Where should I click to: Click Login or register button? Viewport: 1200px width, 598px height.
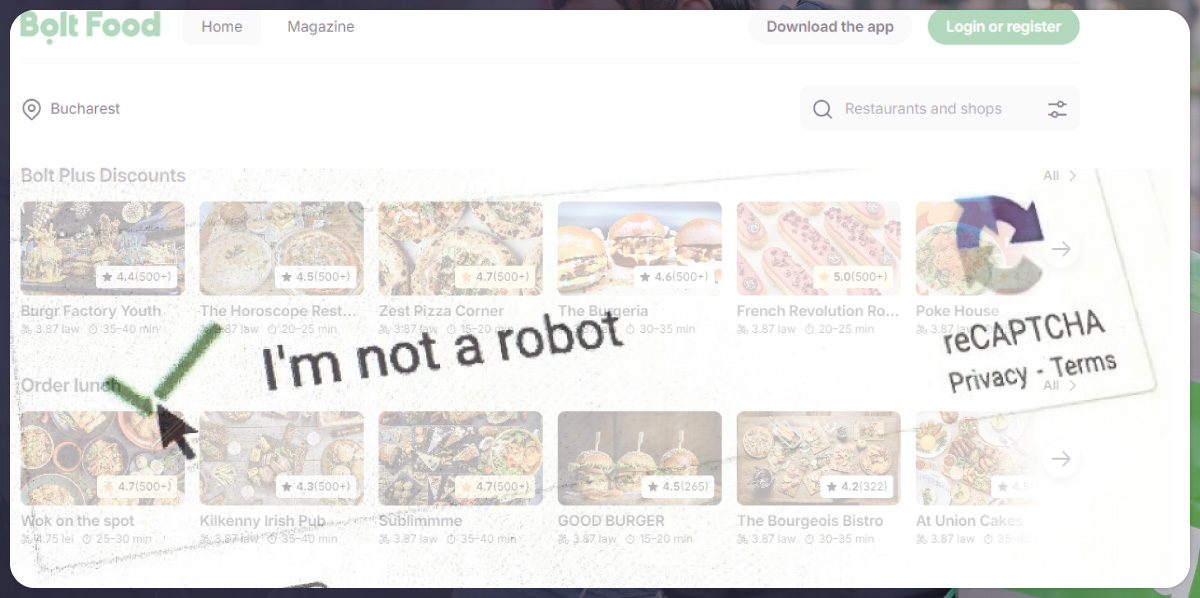pyautogui.click(x=1003, y=27)
